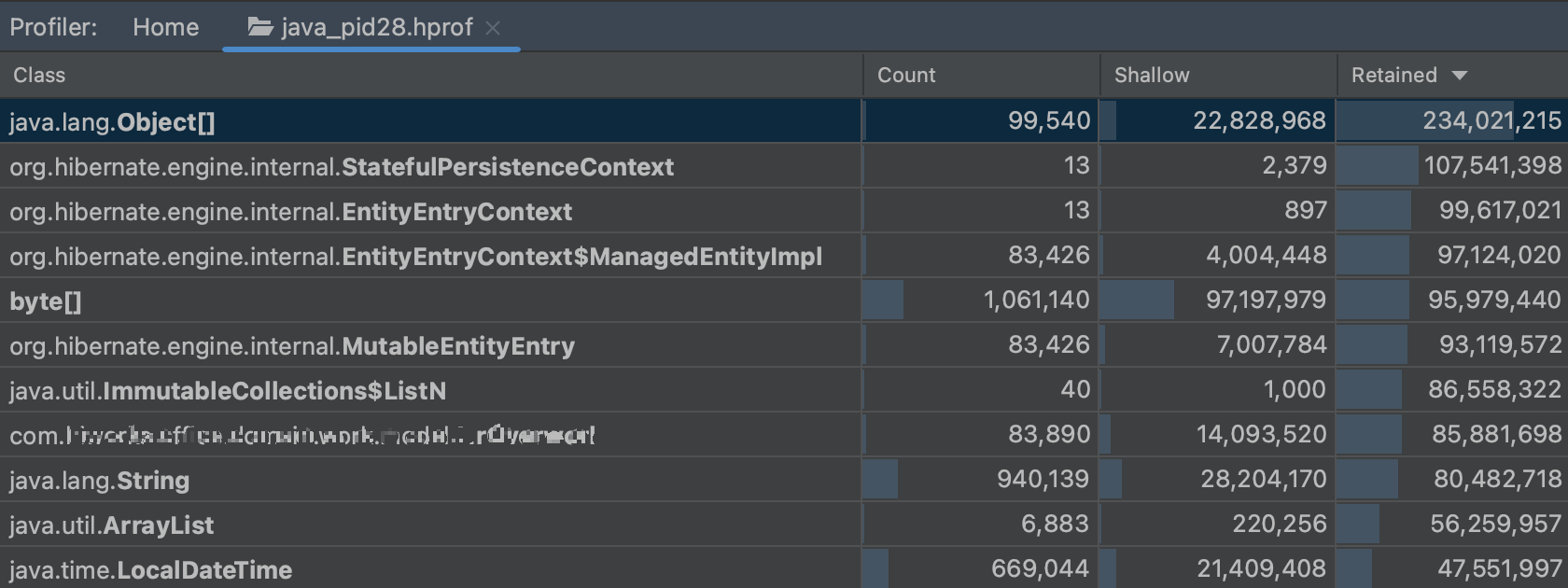Click shallow size 1,000

(x=1295, y=389)
